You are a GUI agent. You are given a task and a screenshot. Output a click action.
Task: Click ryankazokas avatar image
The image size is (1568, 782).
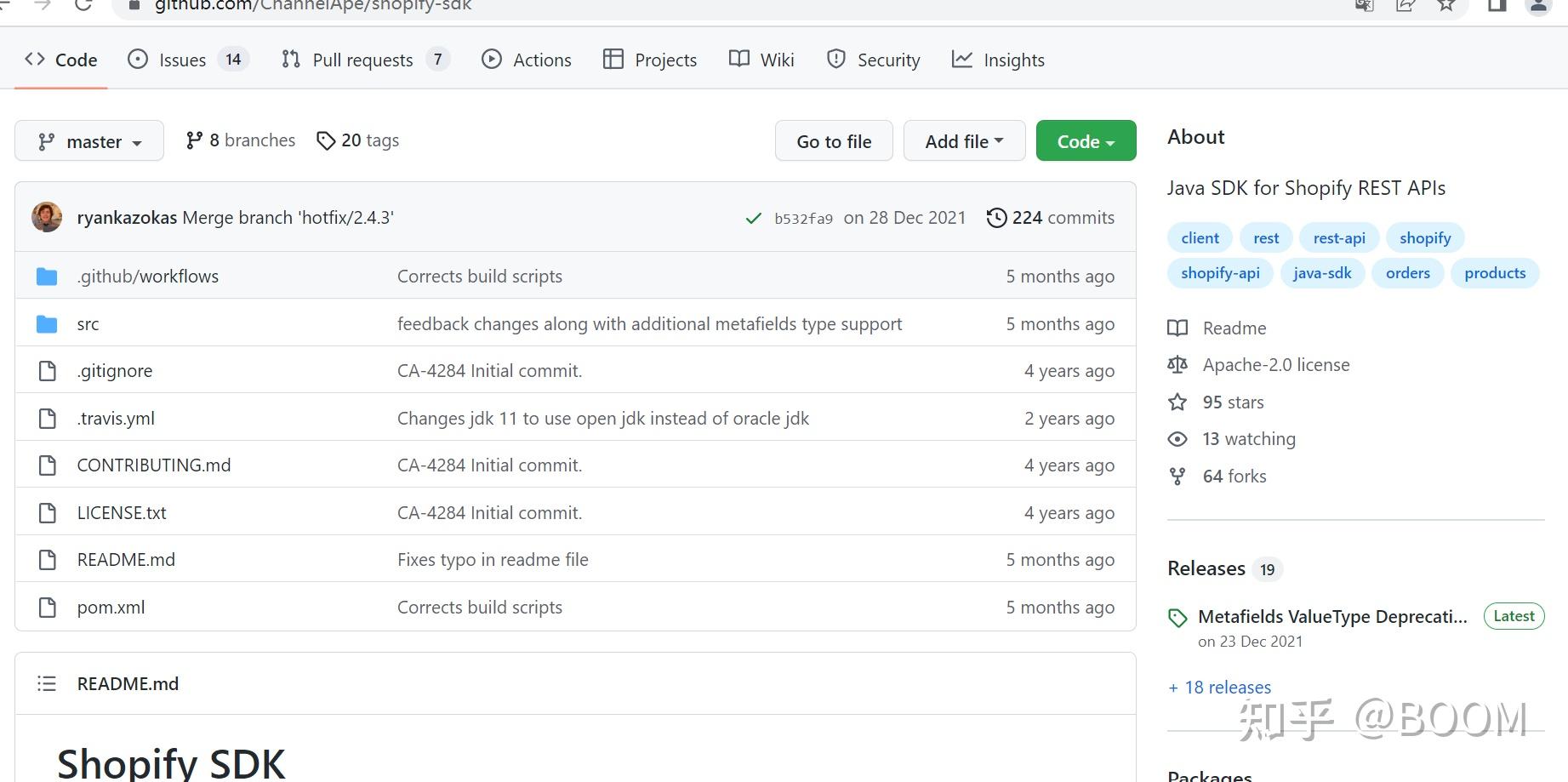click(47, 217)
